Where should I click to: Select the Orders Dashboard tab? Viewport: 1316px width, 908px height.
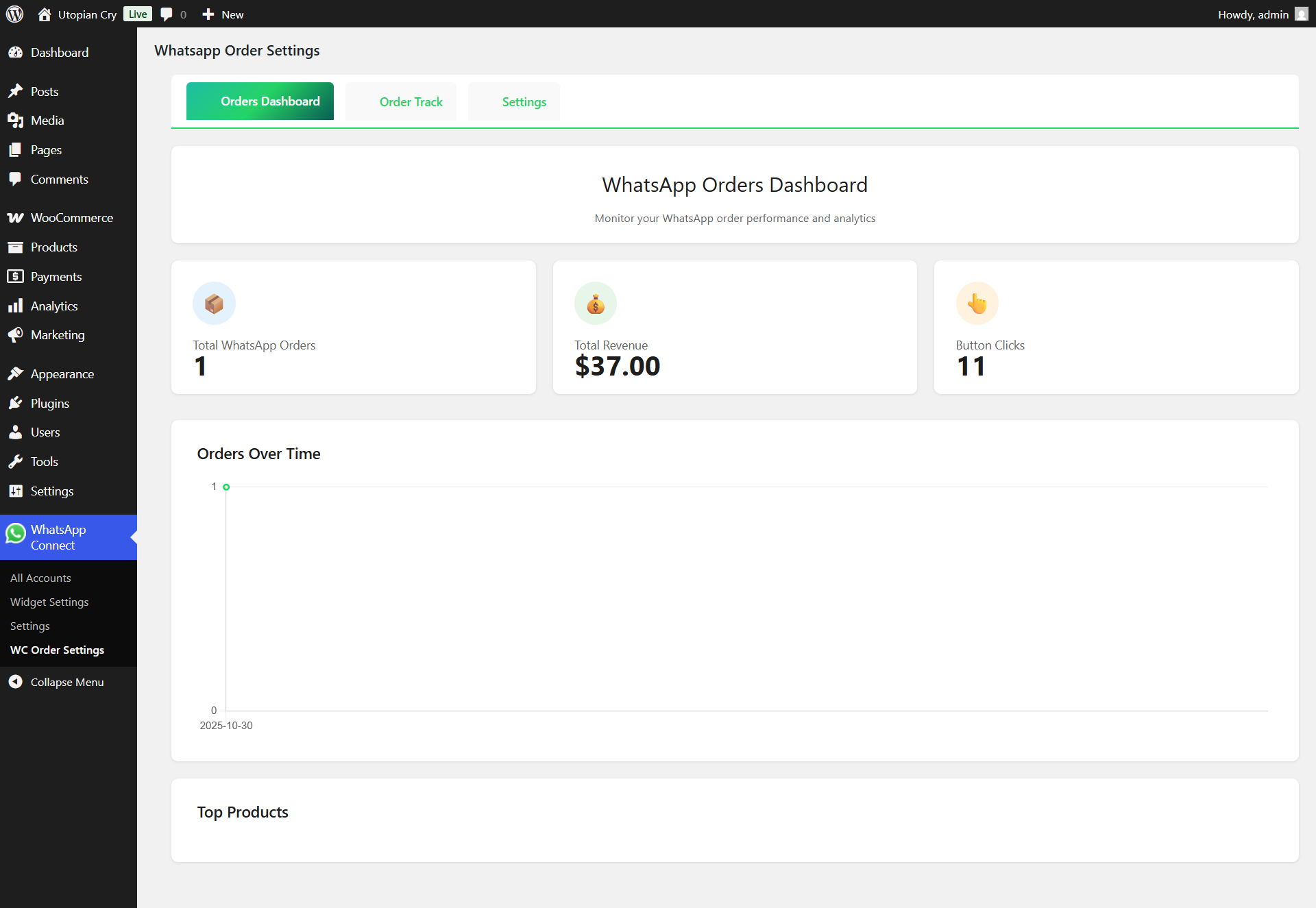tap(260, 101)
